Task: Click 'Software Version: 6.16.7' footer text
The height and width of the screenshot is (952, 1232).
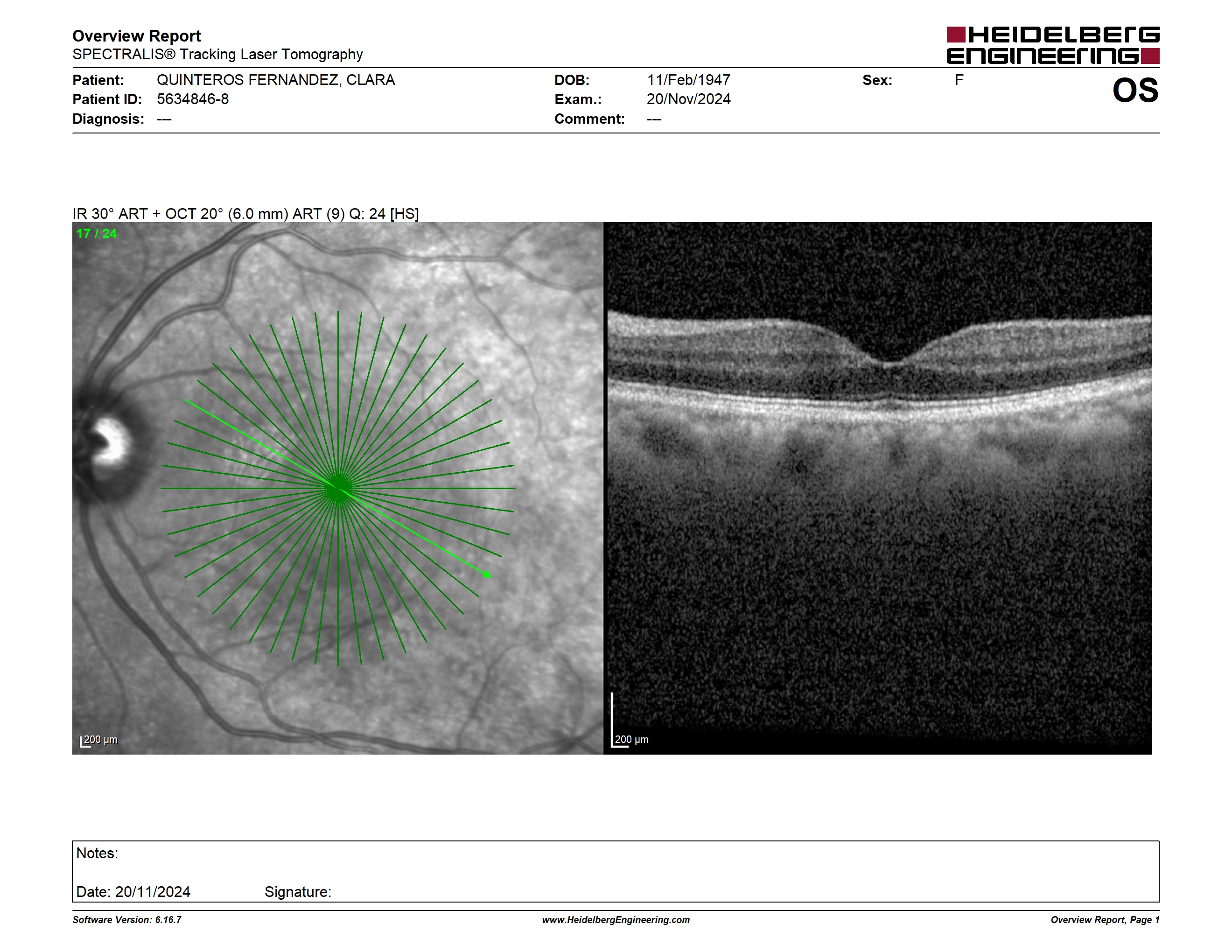Action: coord(127,920)
